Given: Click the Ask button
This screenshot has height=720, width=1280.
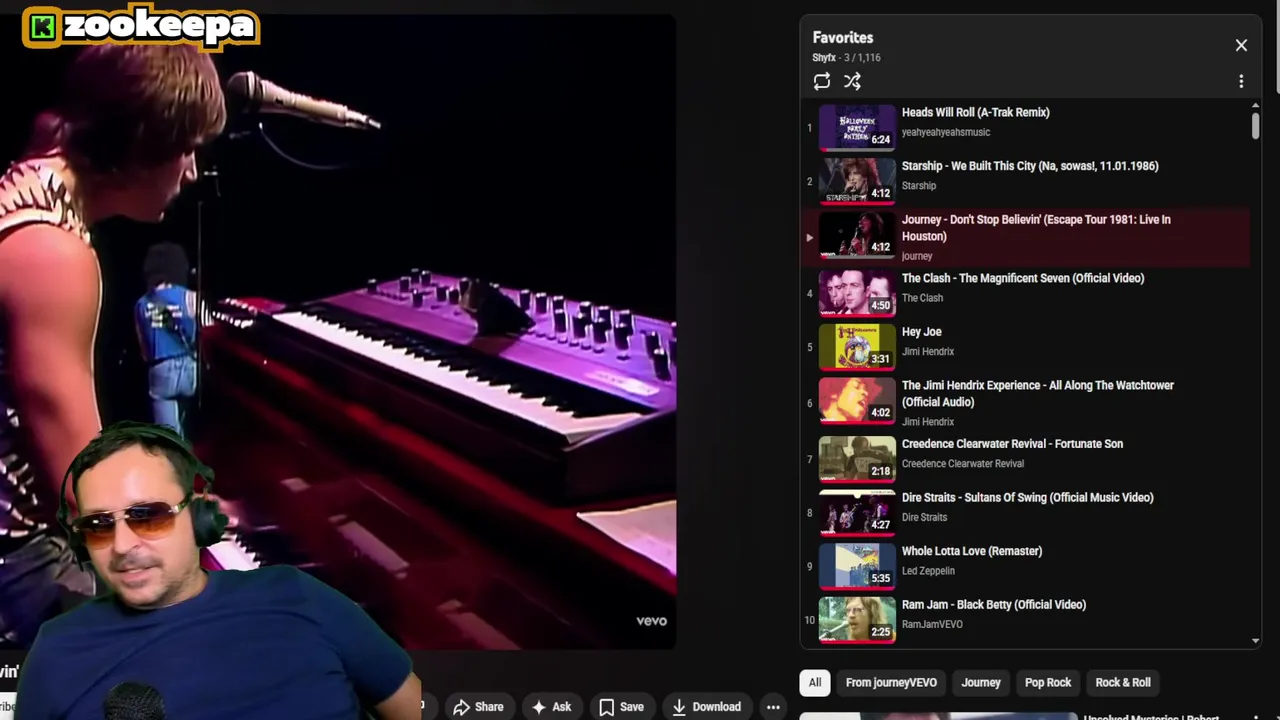Looking at the screenshot, I should click(551, 707).
